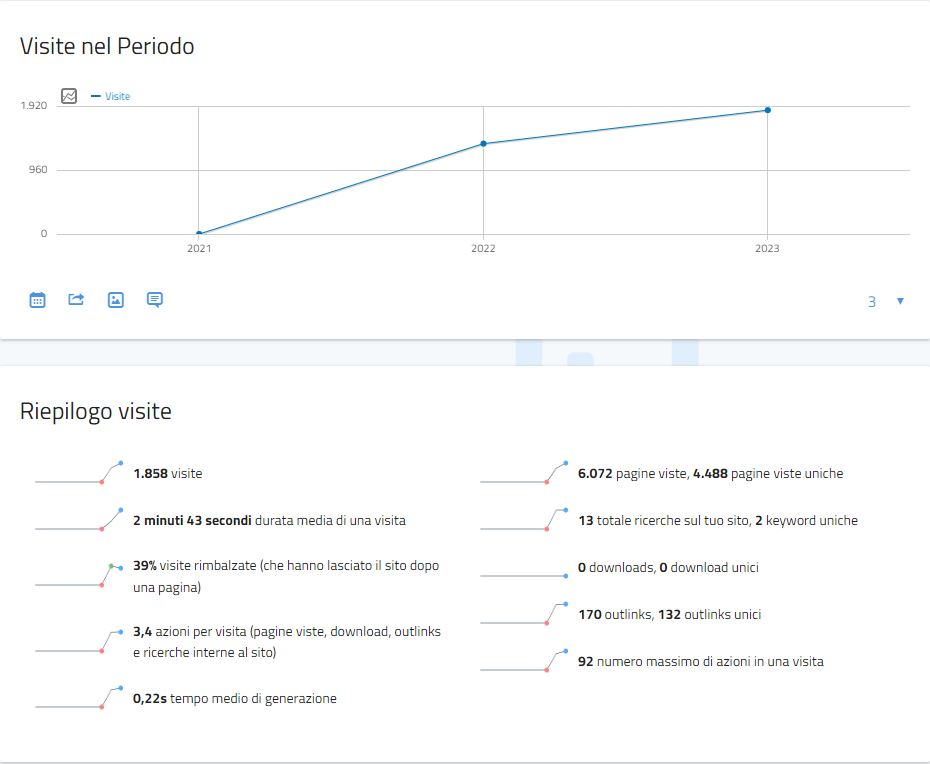The height and width of the screenshot is (764, 930).
Task: Click sparkline for 6.072 pagine viste
Action: point(524,473)
